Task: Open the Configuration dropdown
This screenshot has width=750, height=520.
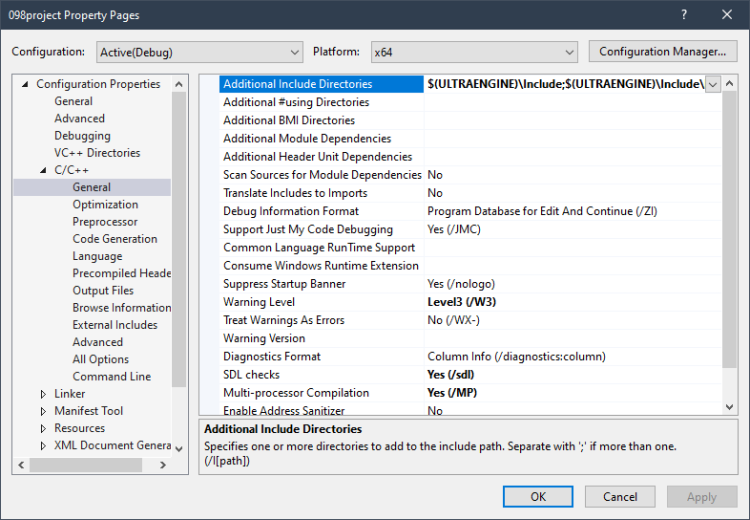Action: point(200,51)
